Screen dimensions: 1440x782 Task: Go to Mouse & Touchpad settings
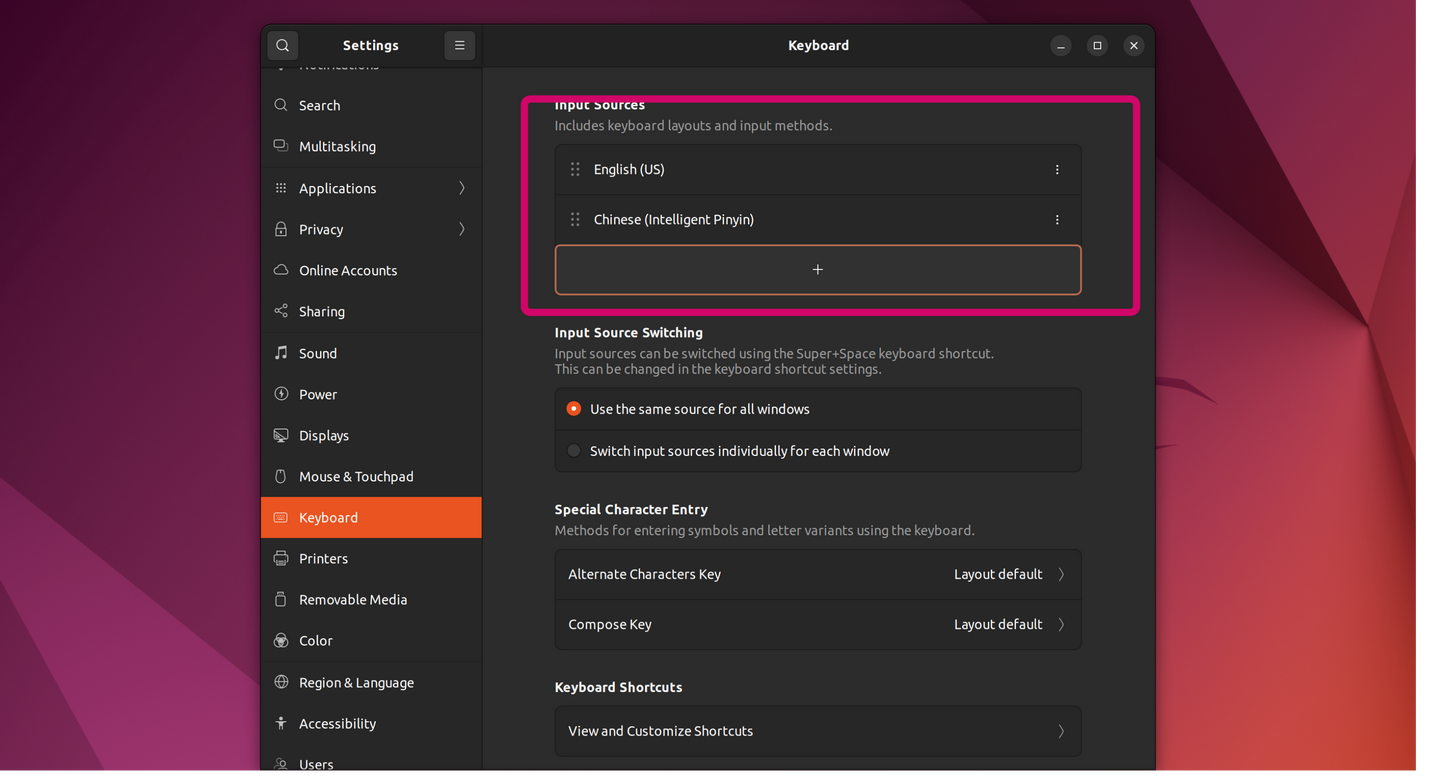(356, 477)
